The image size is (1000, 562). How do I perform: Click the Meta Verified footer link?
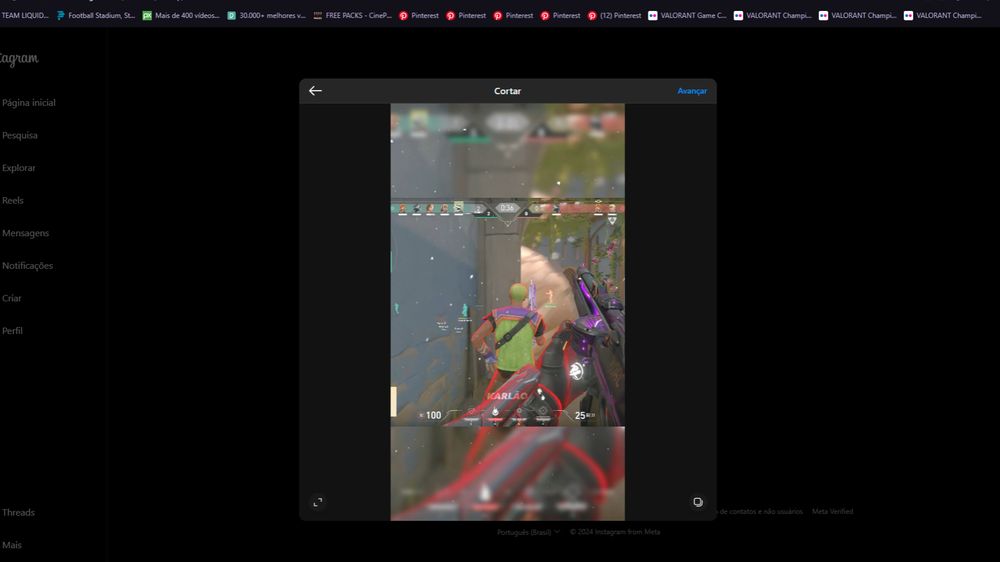tap(832, 512)
